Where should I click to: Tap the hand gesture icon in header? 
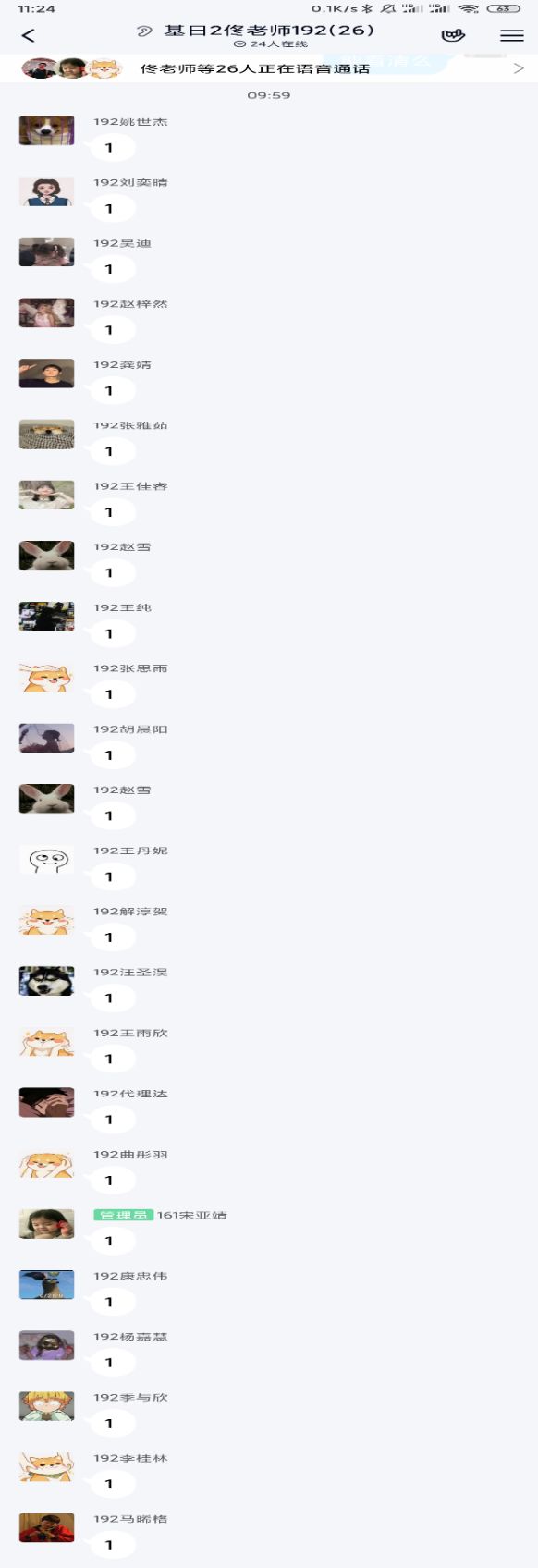(453, 35)
